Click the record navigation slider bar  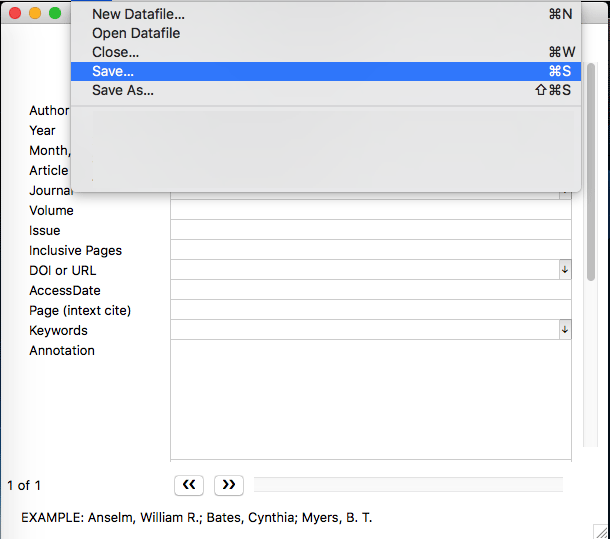pos(408,485)
